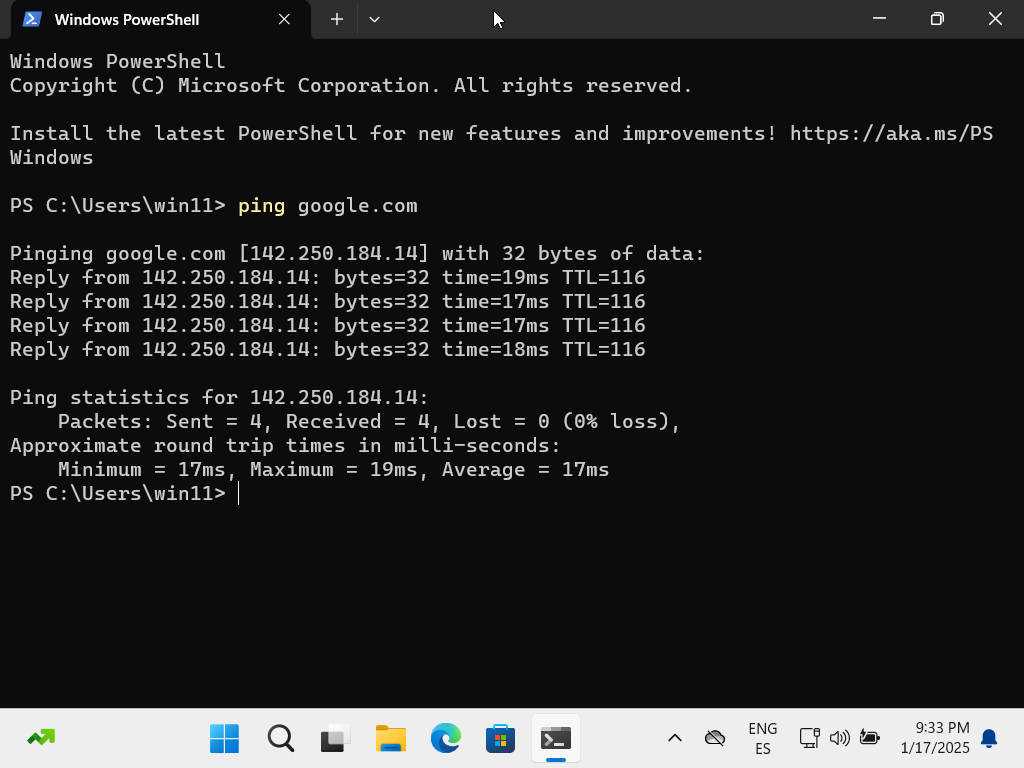The image size is (1024, 768).
Task: Open notifications bell icon
Action: coord(989,739)
